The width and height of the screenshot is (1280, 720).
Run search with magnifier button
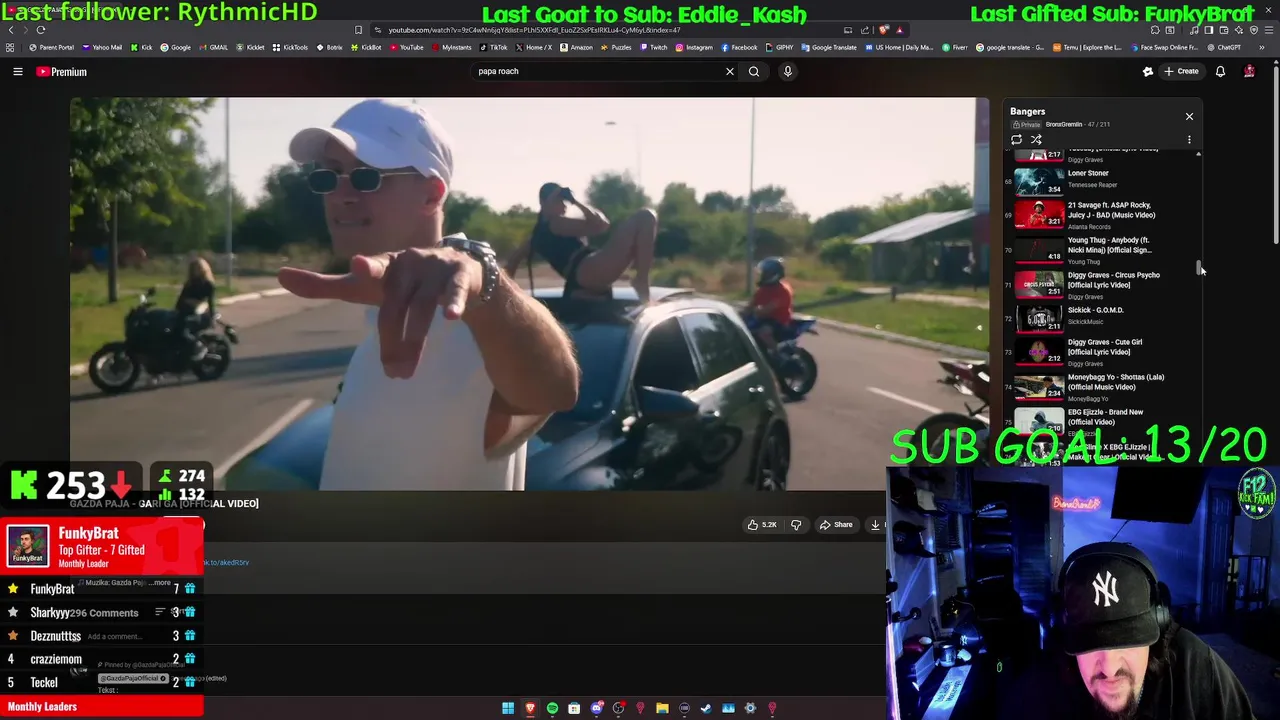[x=754, y=71]
